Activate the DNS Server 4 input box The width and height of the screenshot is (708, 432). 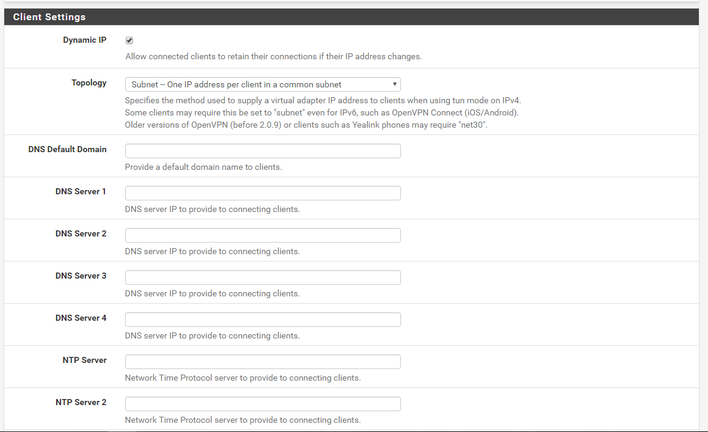pos(262,320)
